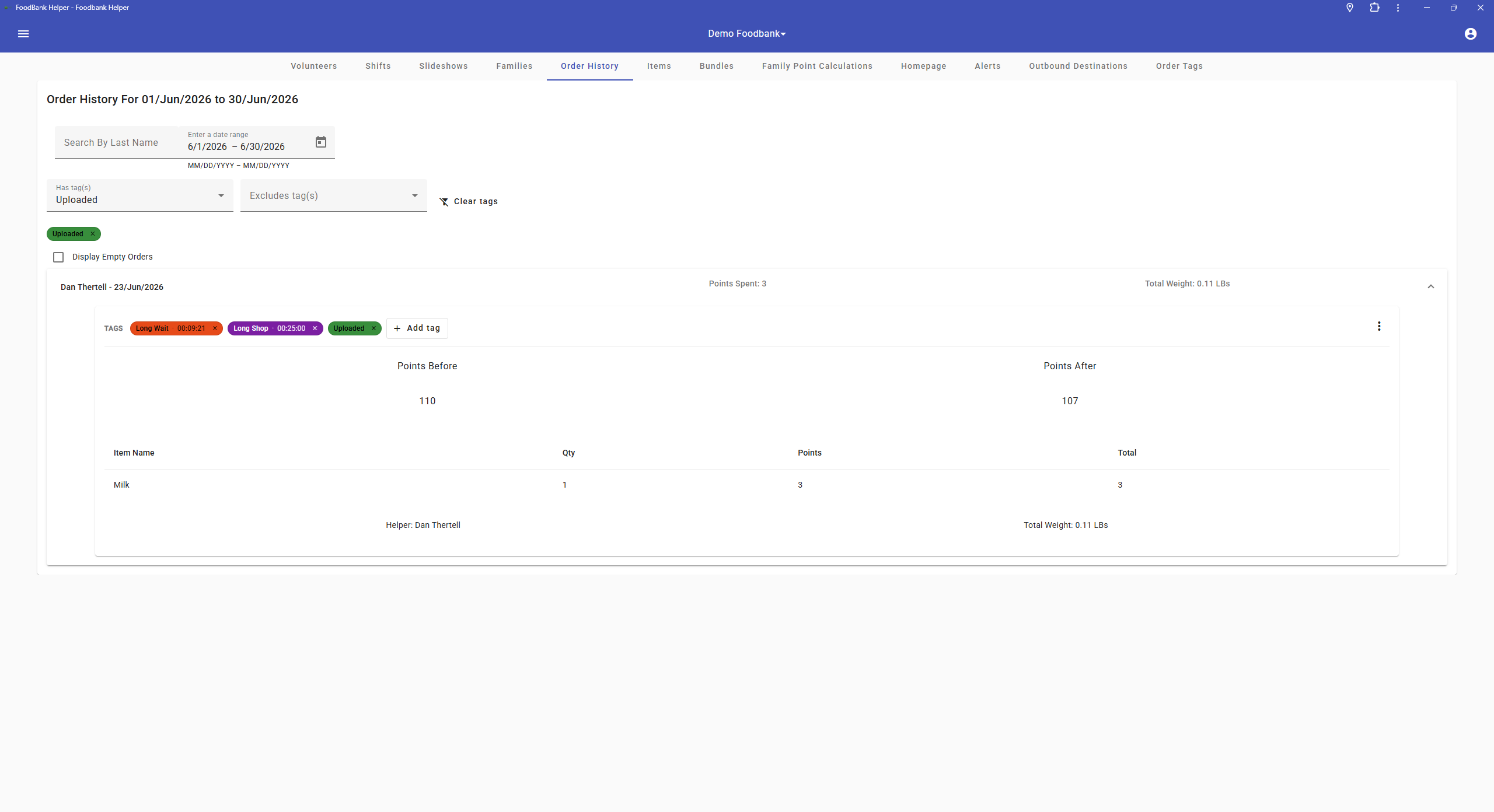This screenshot has height=812, width=1494.
Task: Open the Homepage tab
Action: click(x=924, y=66)
